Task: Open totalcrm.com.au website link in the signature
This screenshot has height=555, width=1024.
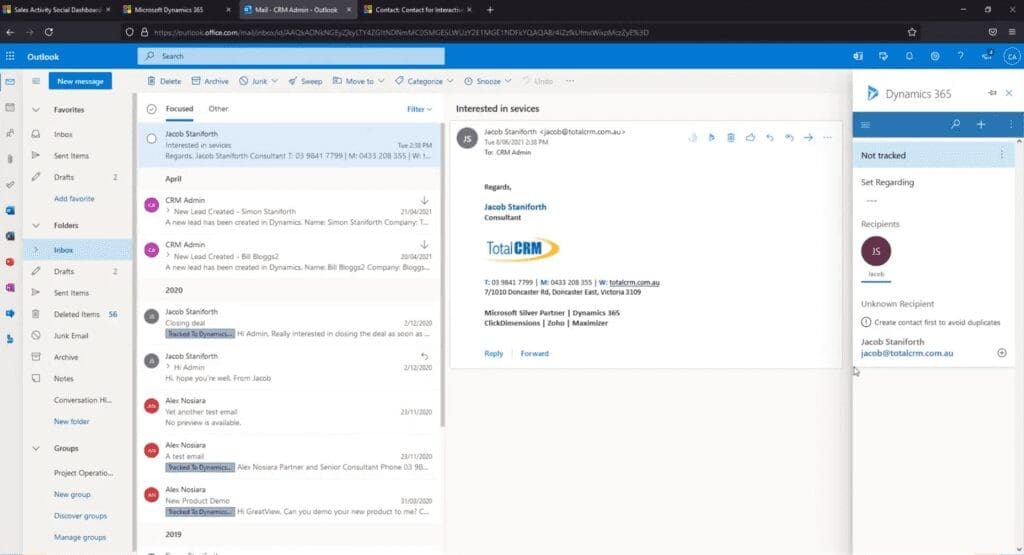Action: 634,282
